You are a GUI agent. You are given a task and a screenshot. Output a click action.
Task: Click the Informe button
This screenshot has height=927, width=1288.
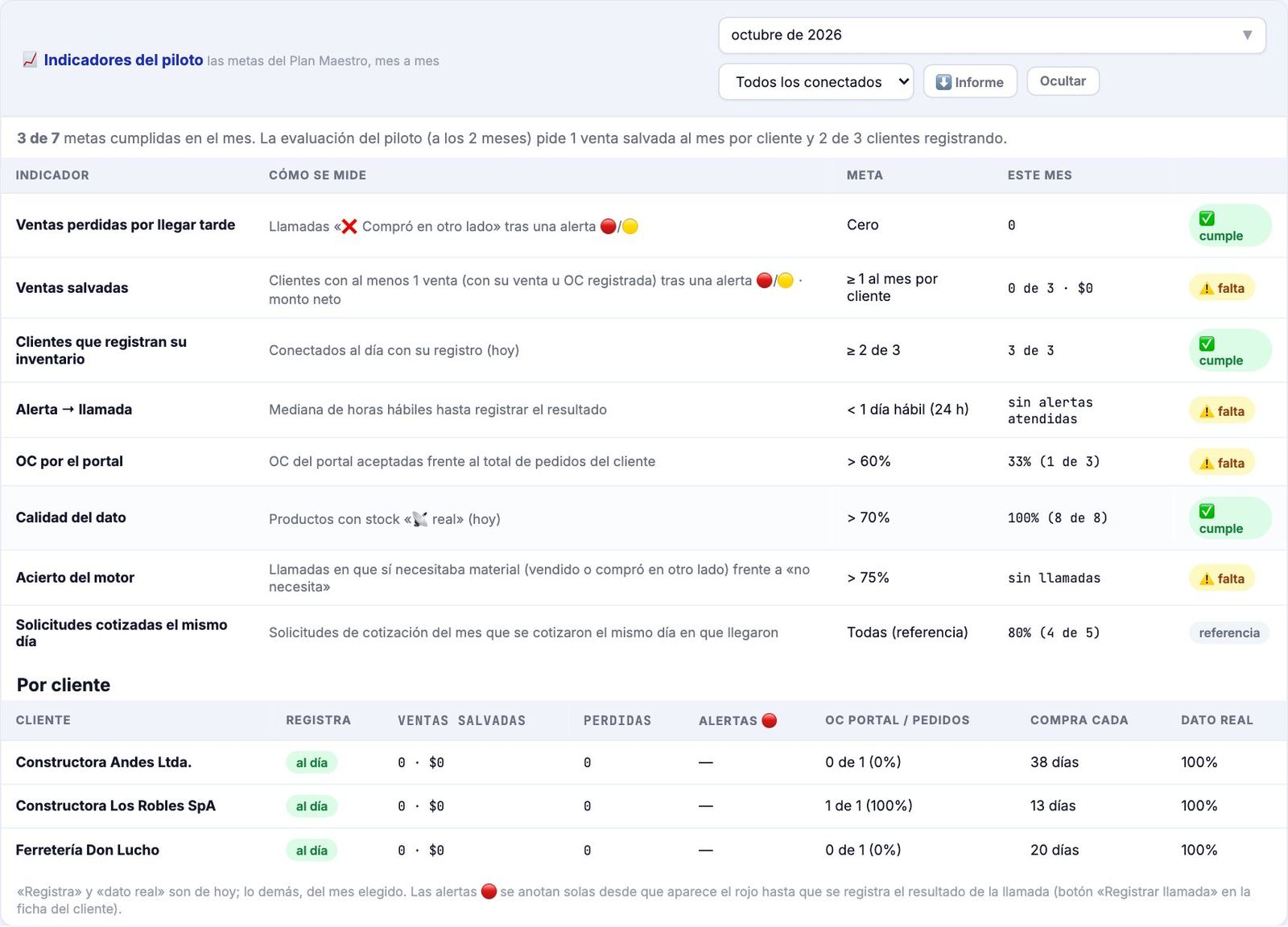pos(970,82)
